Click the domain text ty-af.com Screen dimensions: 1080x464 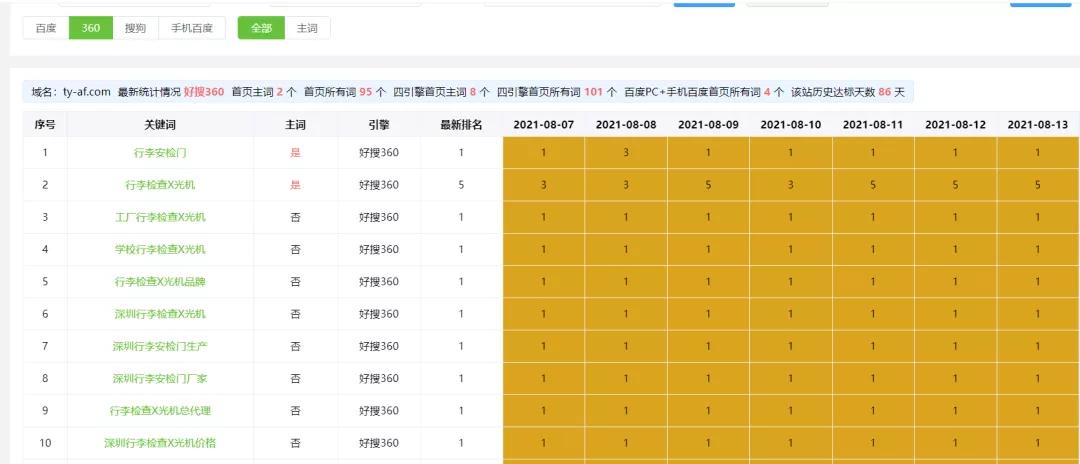87,92
